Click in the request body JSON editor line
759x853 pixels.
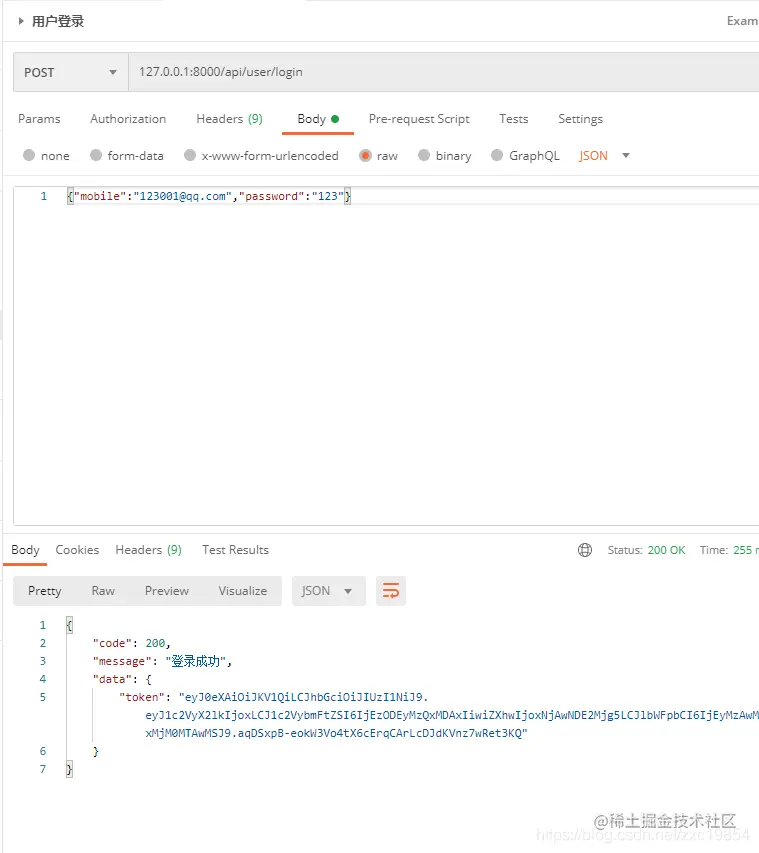209,196
